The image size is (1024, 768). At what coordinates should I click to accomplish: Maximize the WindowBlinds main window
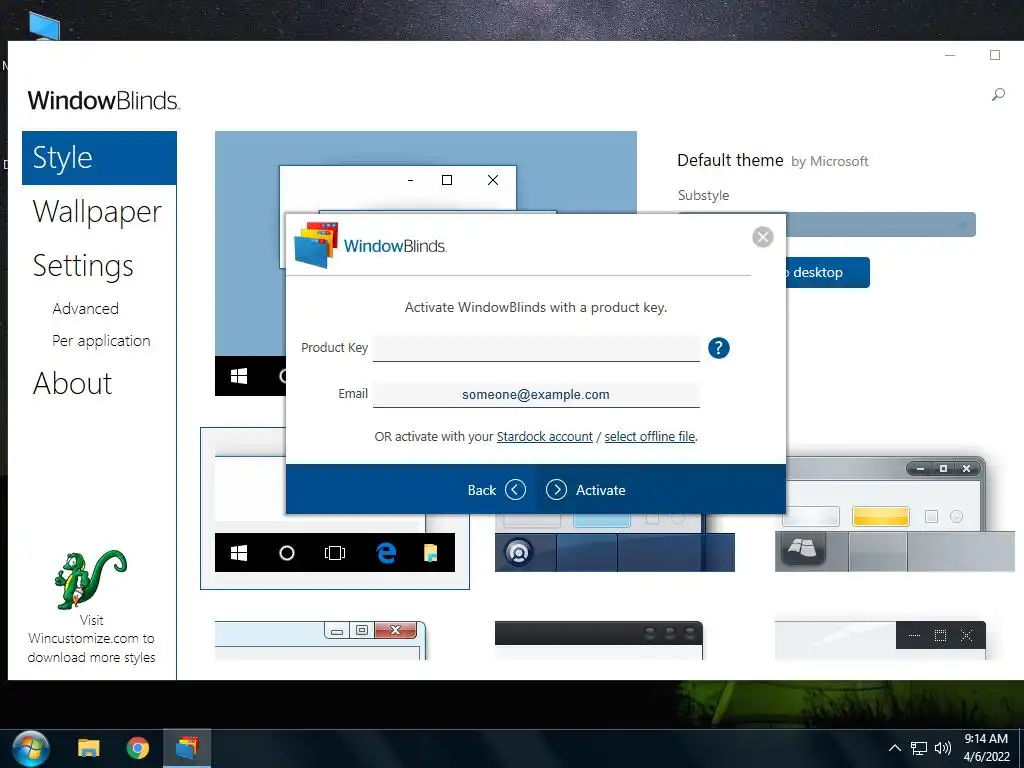coord(995,55)
